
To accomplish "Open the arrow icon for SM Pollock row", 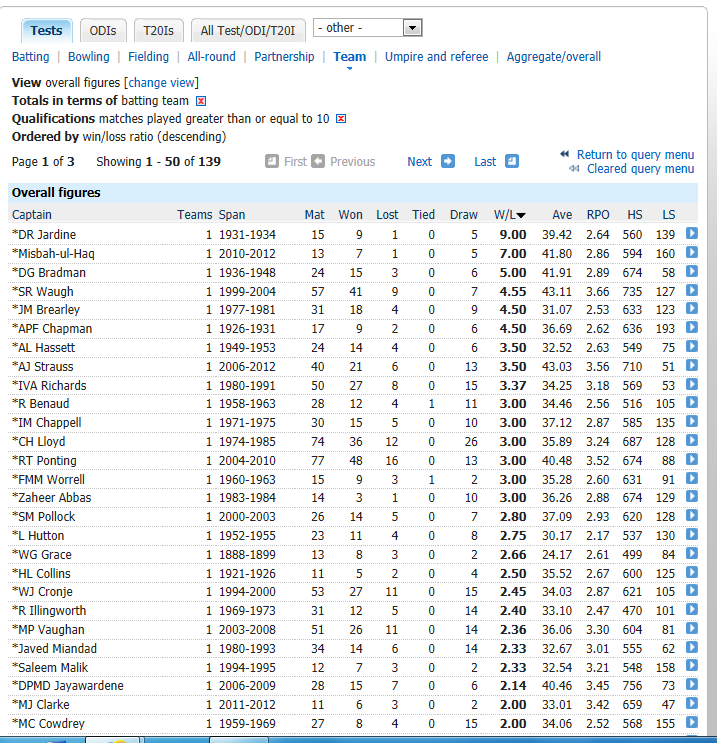I will 692,515.
